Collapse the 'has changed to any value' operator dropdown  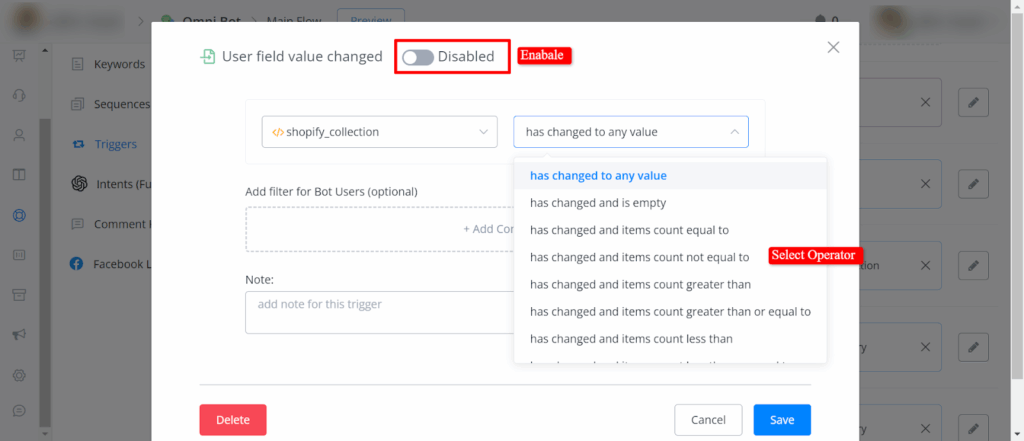pos(630,131)
